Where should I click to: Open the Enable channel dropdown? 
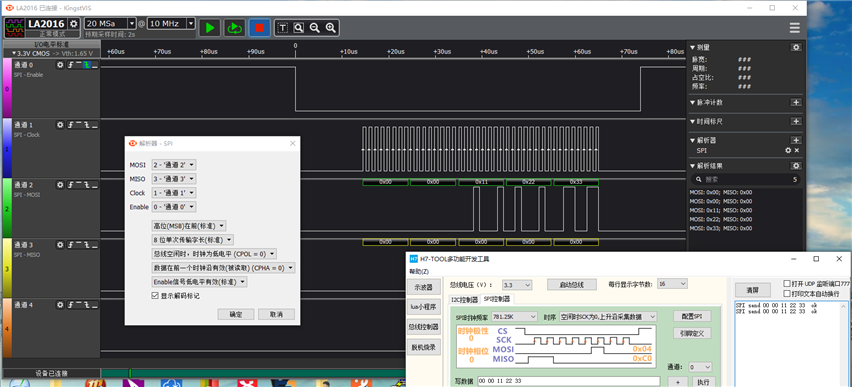pos(174,207)
